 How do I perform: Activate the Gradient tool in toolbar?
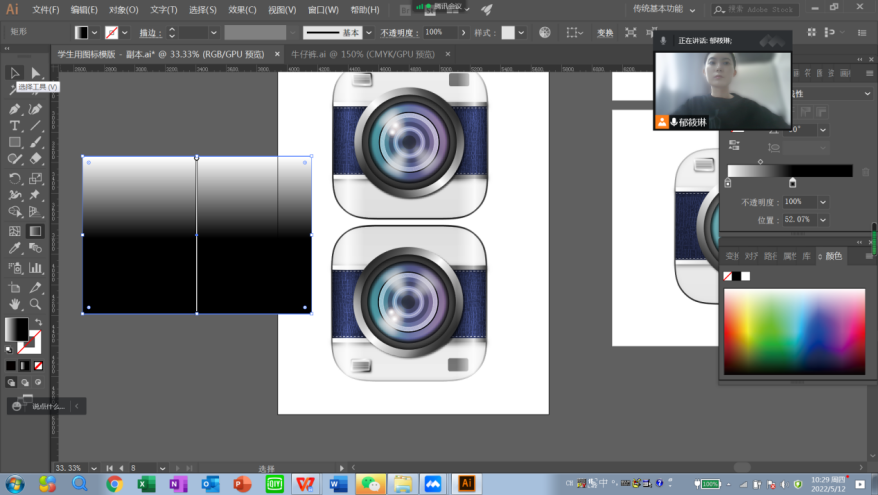coord(36,231)
